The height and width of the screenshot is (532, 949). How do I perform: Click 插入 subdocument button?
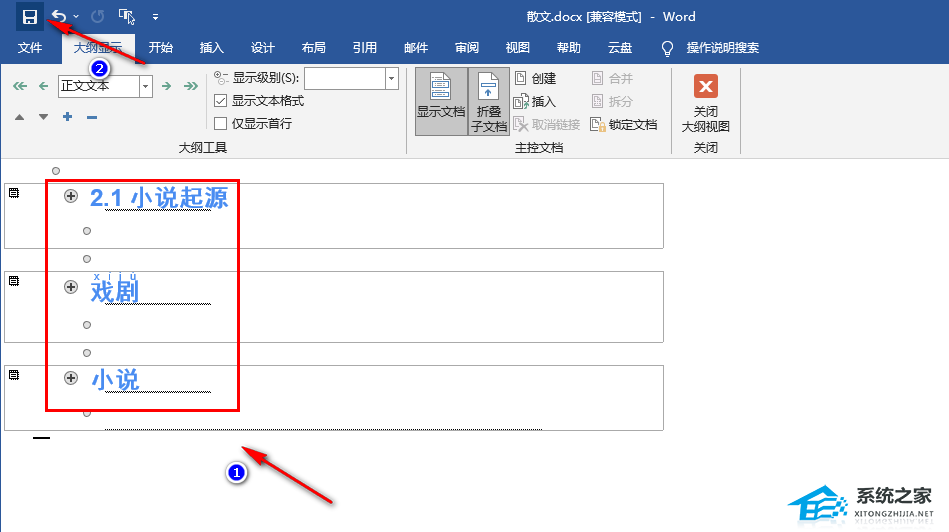click(534, 101)
